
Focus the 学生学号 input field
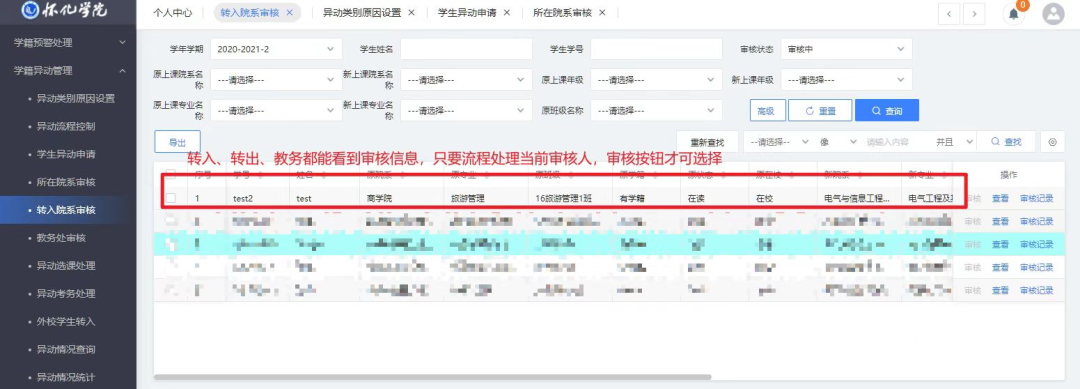click(x=656, y=50)
